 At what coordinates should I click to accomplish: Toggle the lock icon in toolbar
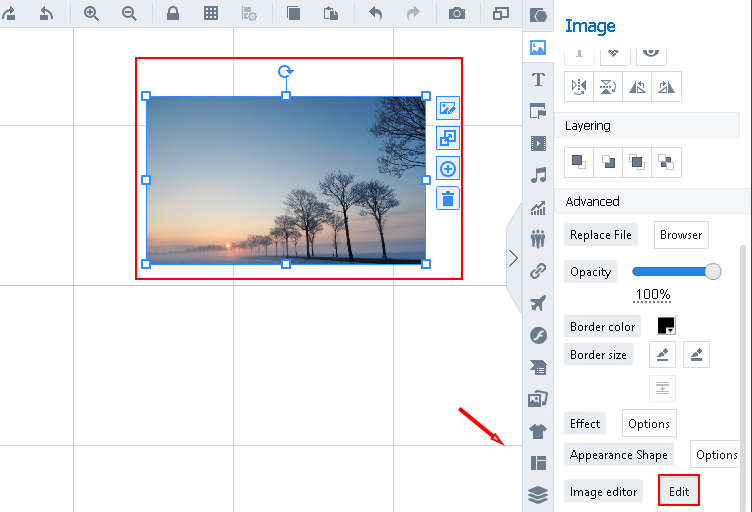pyautogui.click(x=173, y=13)
